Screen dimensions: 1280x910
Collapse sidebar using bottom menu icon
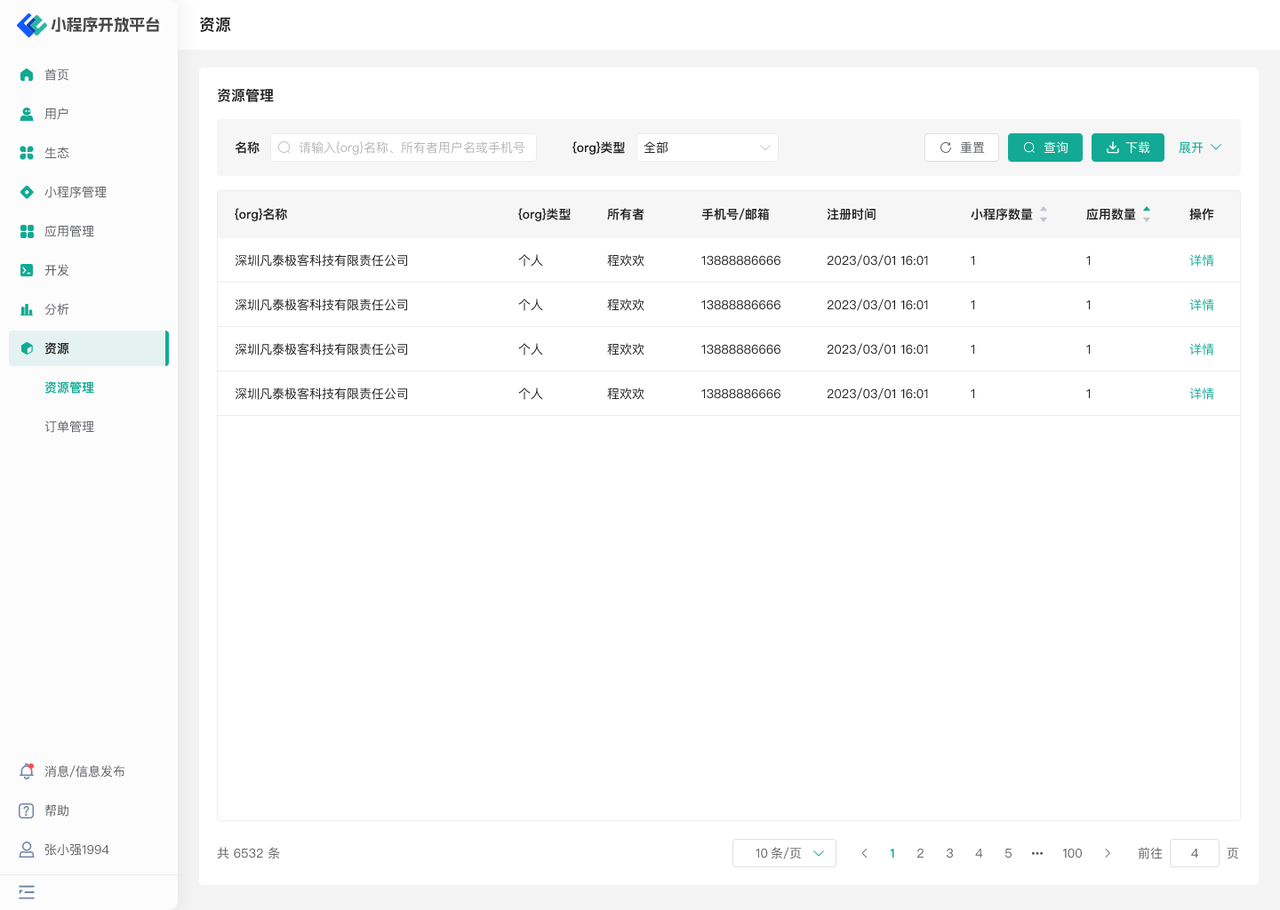[x=27, y=892]
